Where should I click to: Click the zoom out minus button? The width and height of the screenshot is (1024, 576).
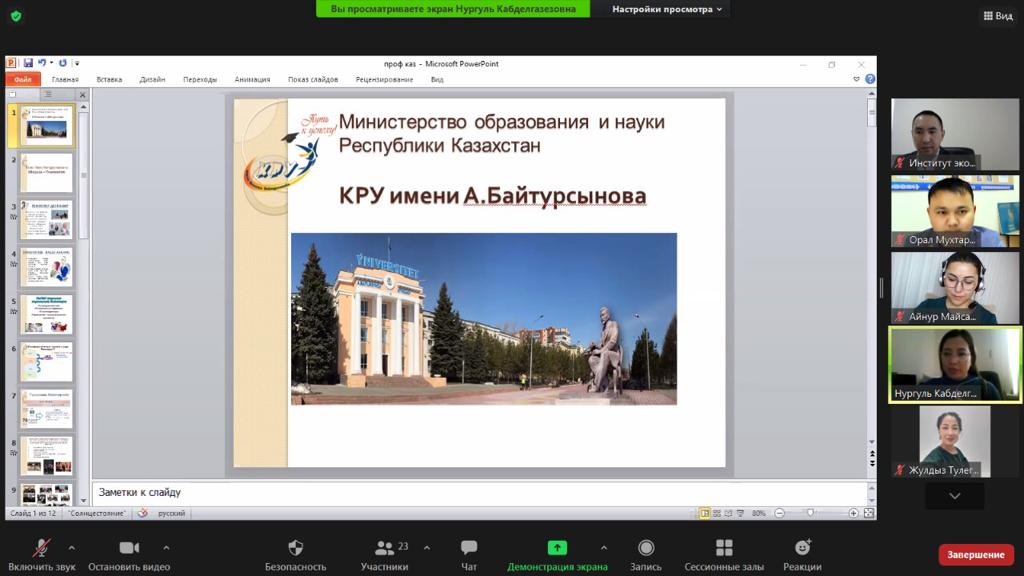coord(779,513)
